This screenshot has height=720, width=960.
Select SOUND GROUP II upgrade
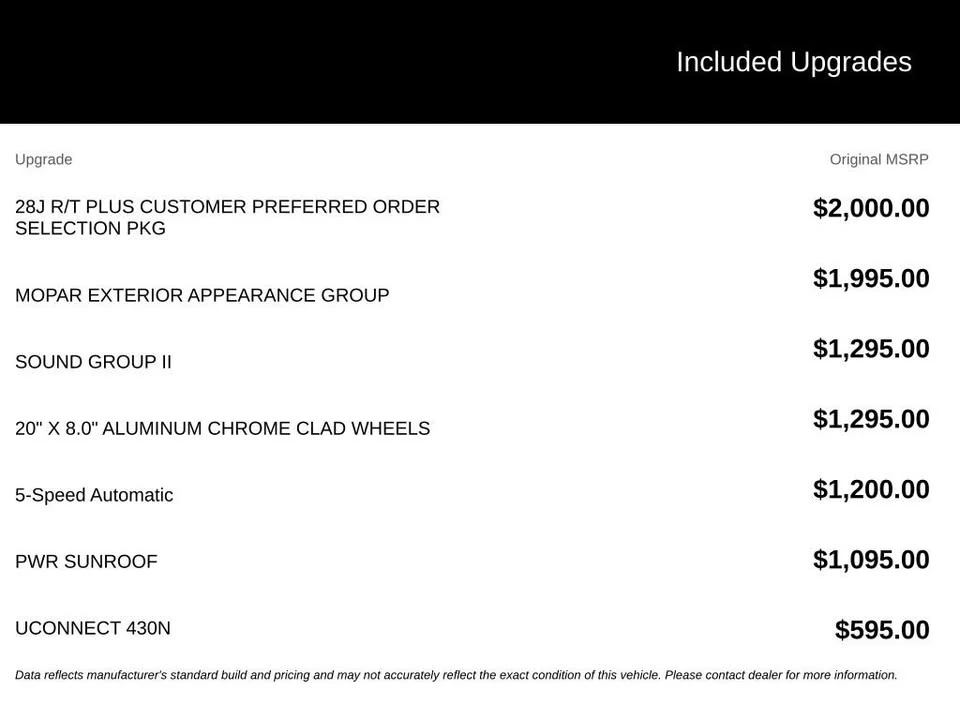[93, 362]
